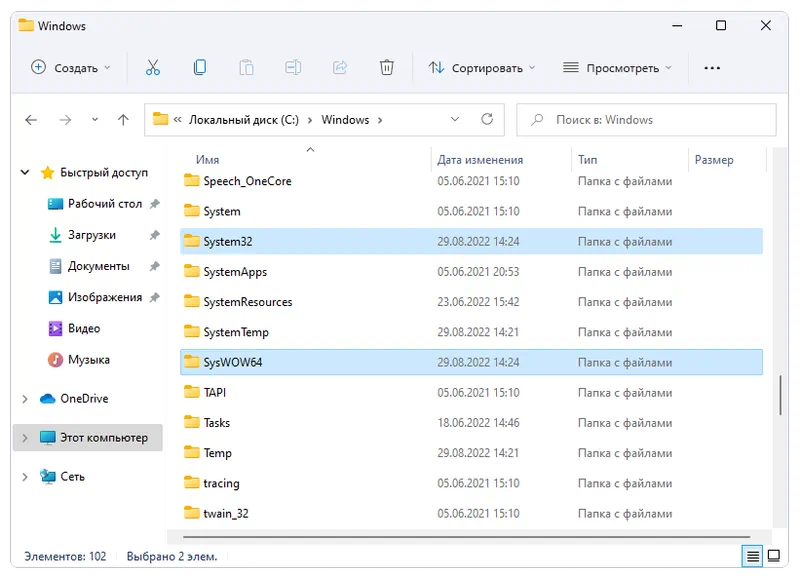Select the SystemApps folder name

click(x=235, y=272)
